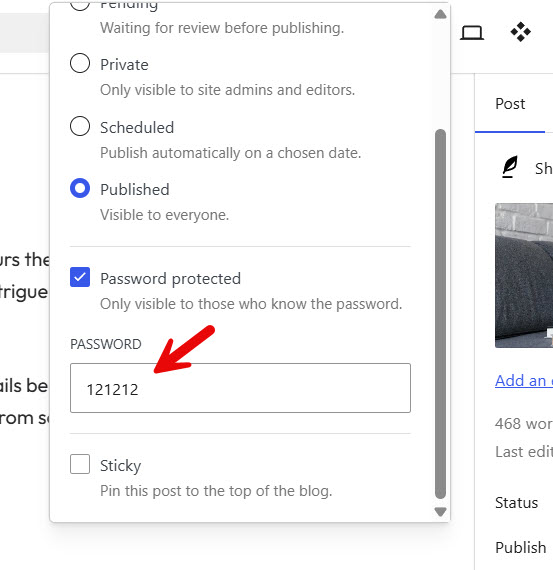Open the featured image thumbnail
Screen dimensions: 553x570
(524, 275)
